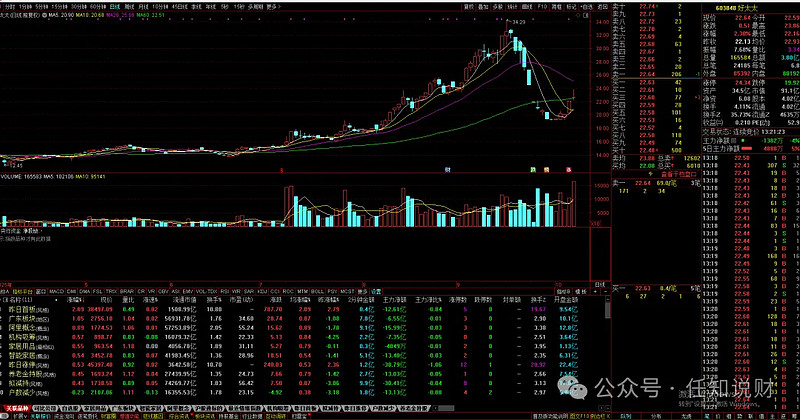This screenshot has width=800, height=420.
Task: Switch to the 分时 intraday chart
Action: 10,7
